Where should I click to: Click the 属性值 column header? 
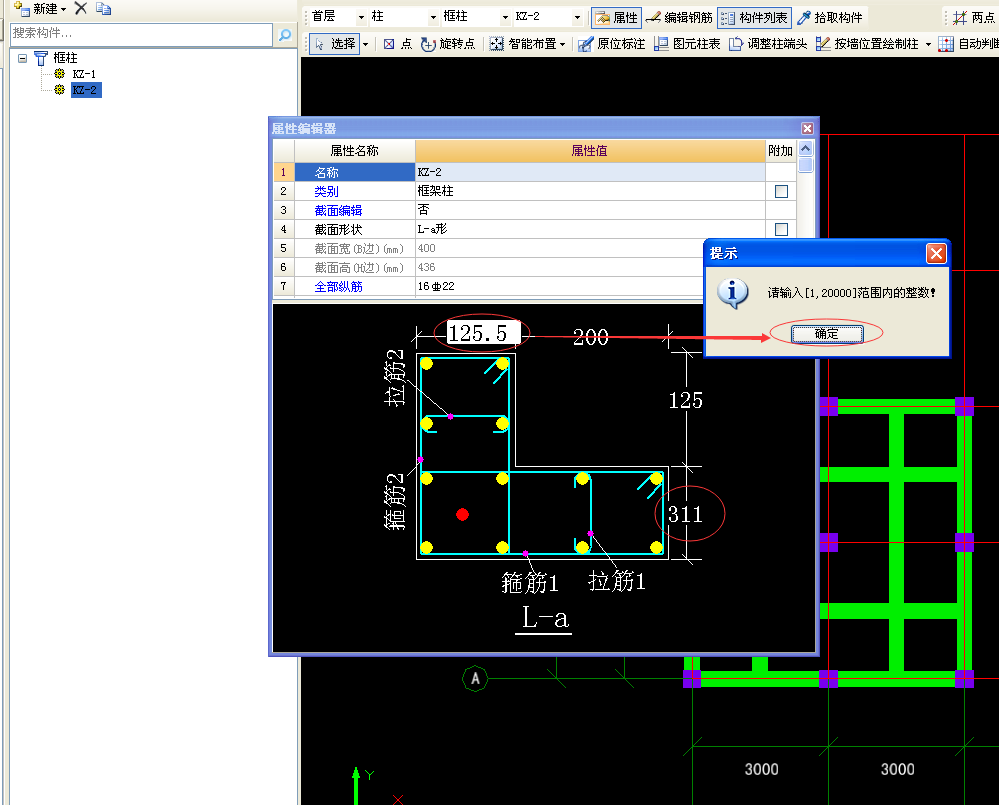coord(590,151)
